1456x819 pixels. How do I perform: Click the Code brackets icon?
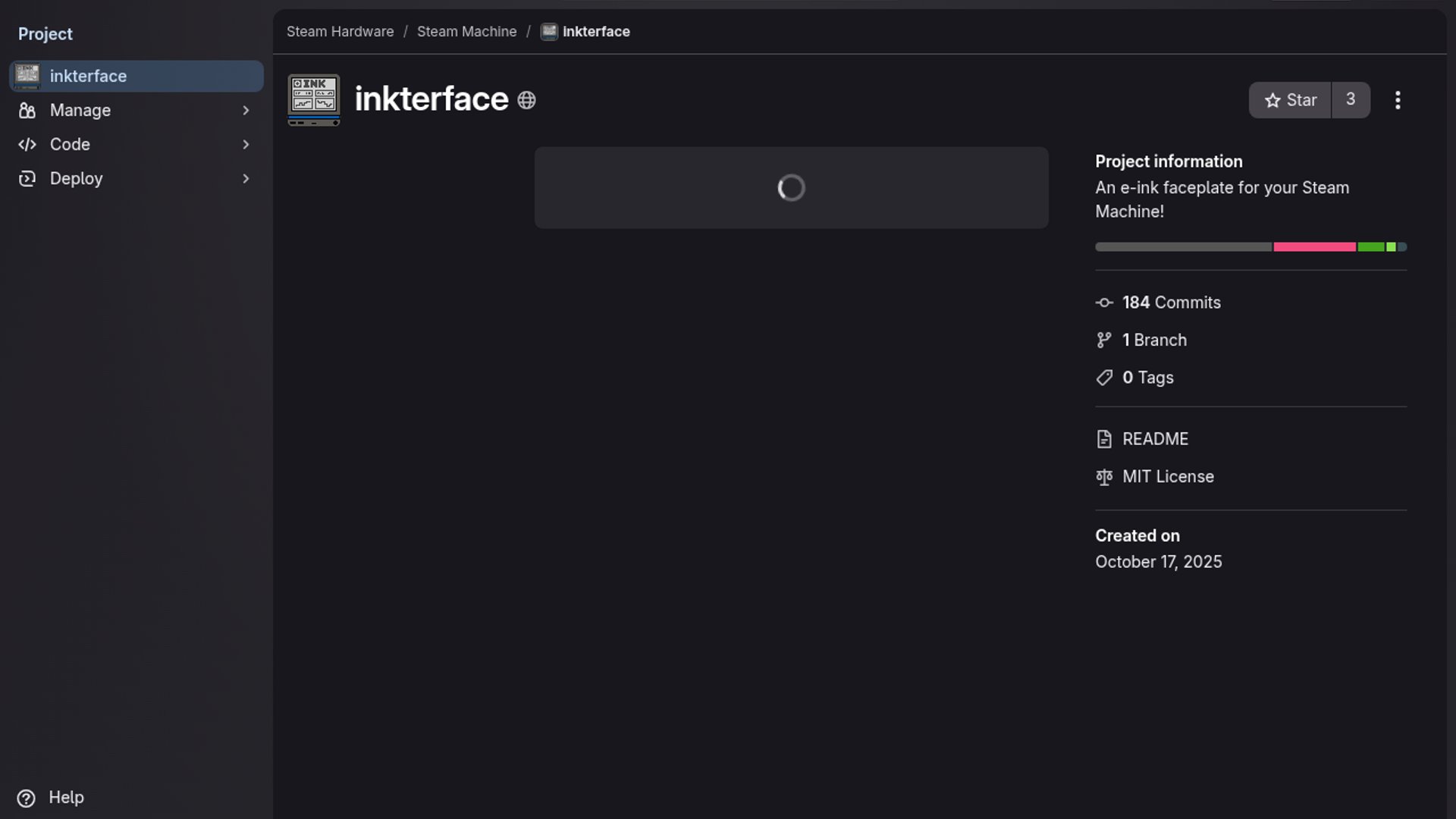pos(27,144)
